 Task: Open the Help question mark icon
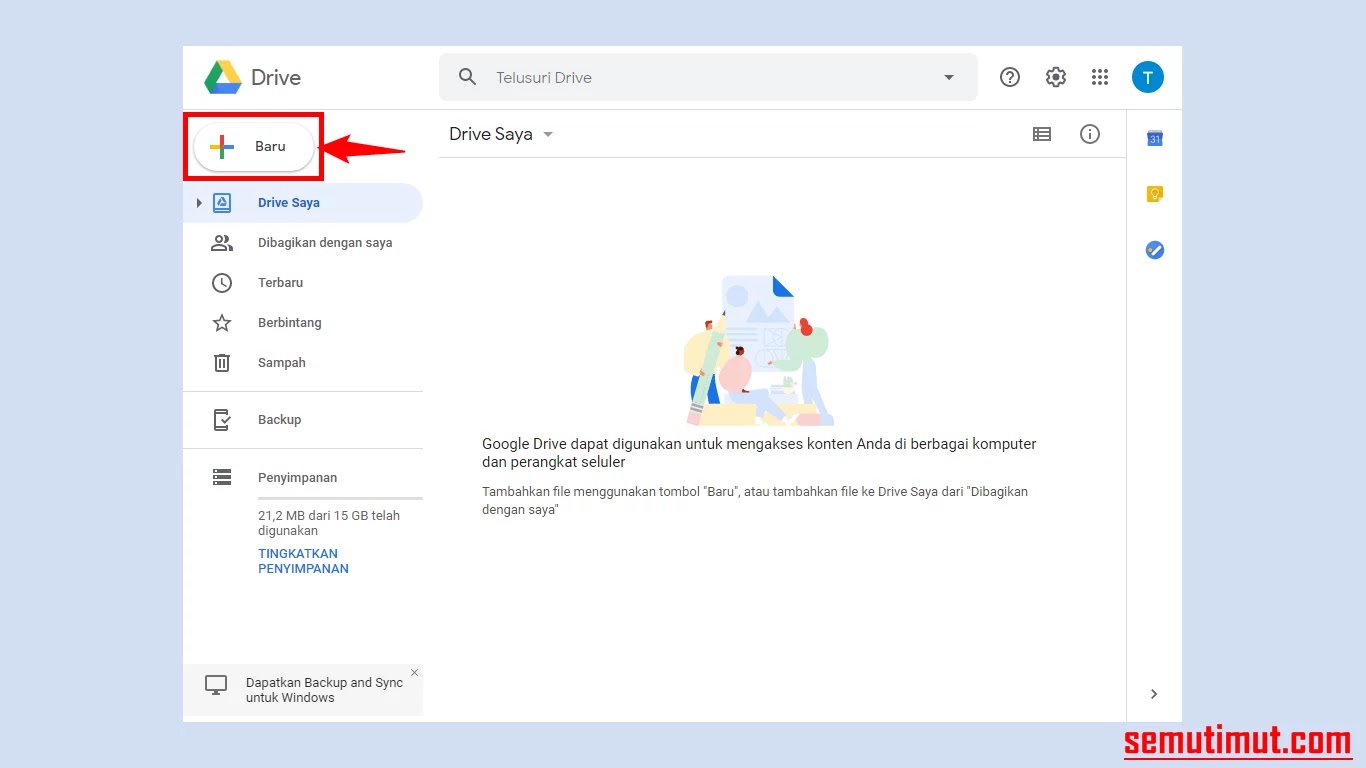[1010, 77]
